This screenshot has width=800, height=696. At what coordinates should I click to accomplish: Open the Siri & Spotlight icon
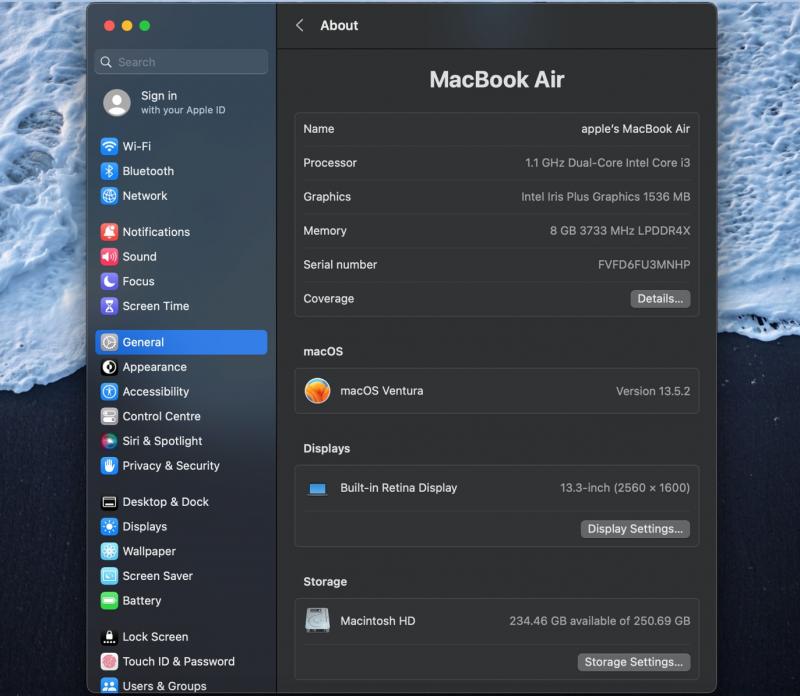109,441
